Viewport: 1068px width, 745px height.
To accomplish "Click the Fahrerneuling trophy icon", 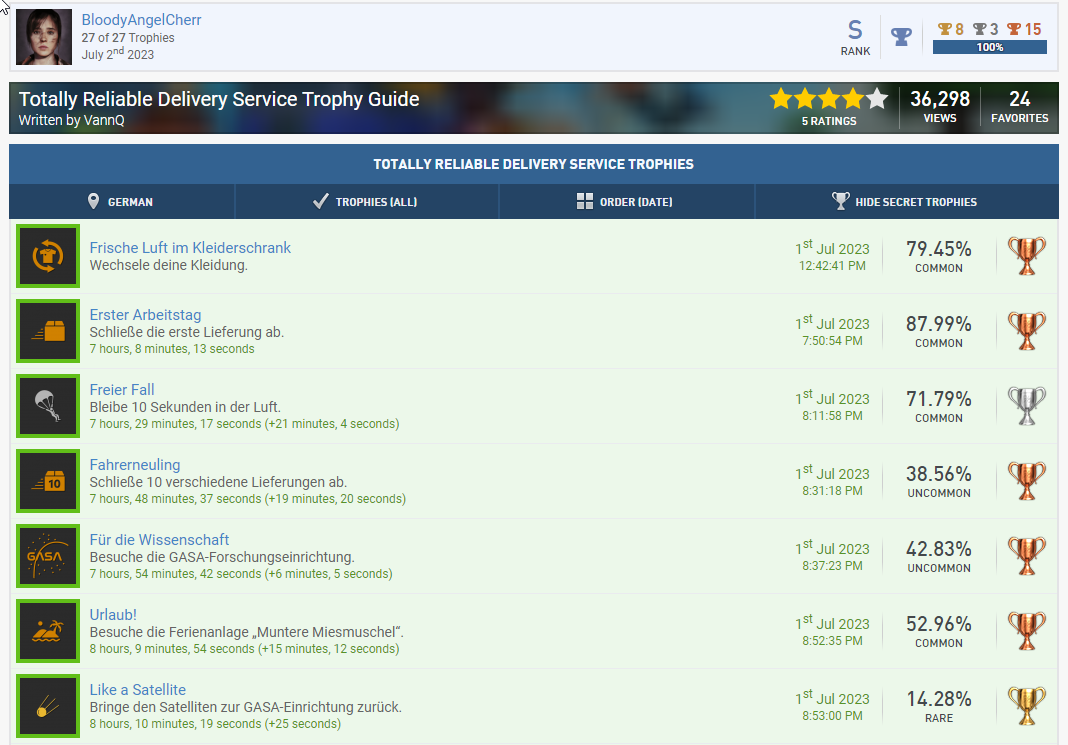I will pos(47,481).
